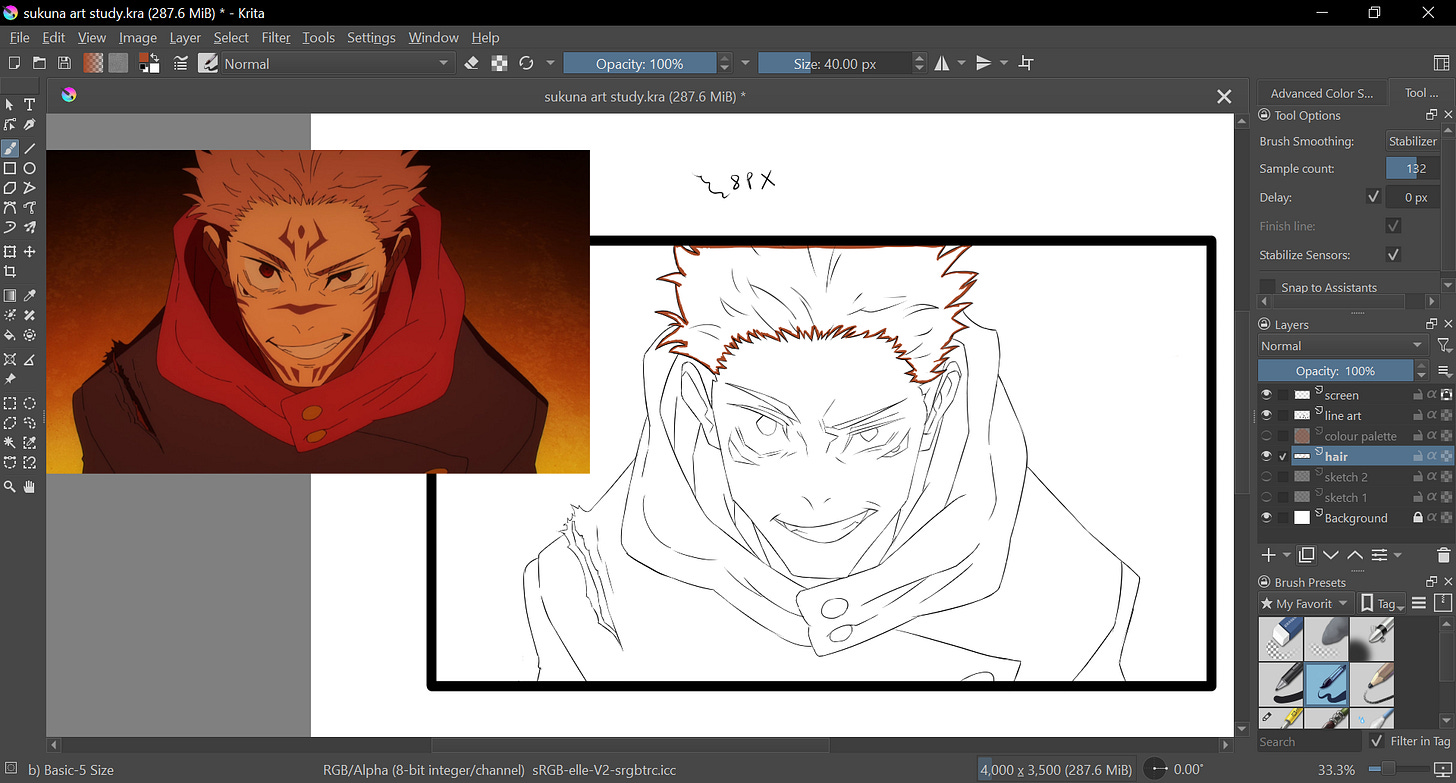Uncheck the Filter in Tag checkbox
This screenshot has height=783, width=1456.
[1377, 741]
